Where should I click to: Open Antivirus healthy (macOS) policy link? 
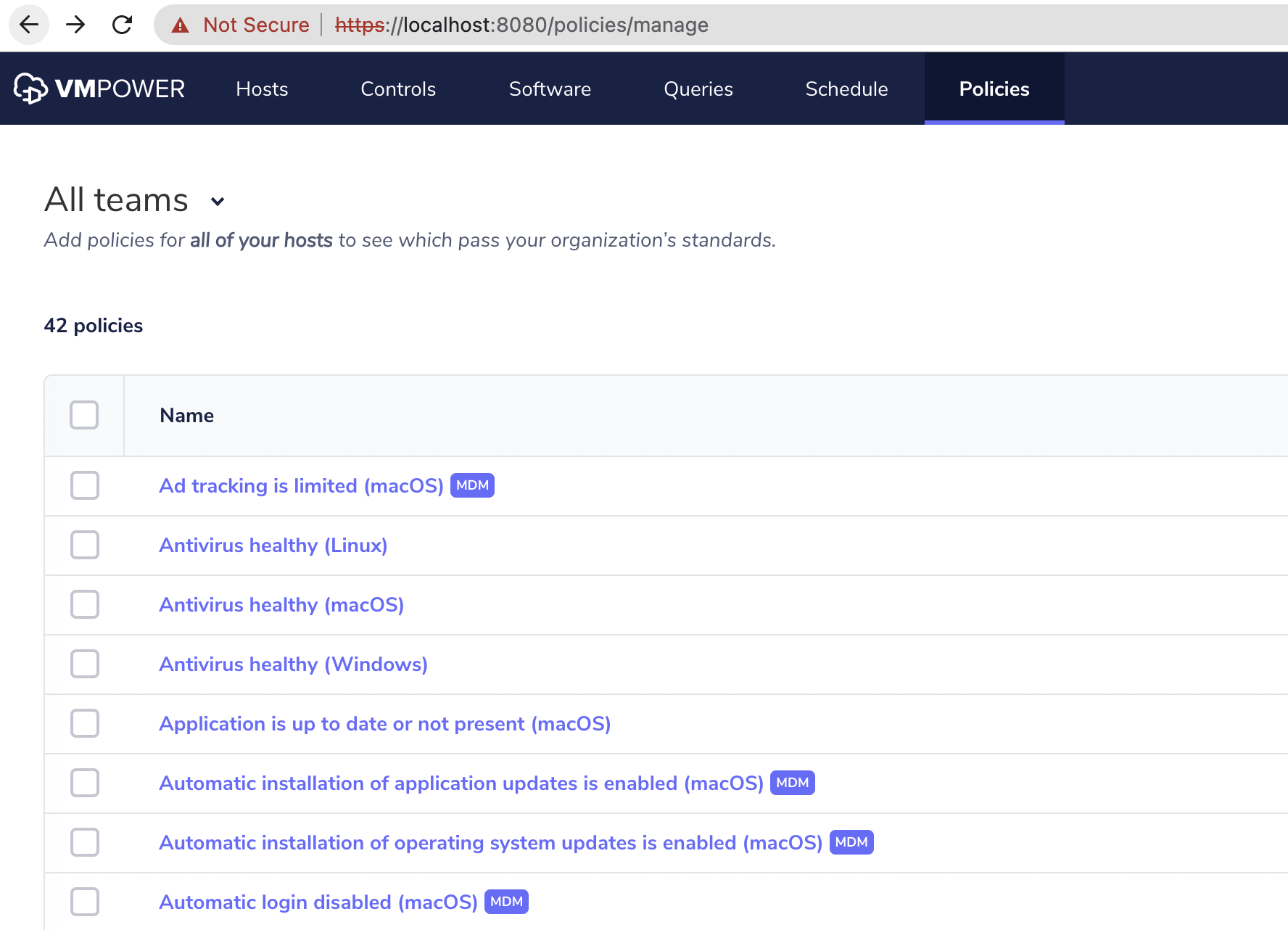pos(281,604)
